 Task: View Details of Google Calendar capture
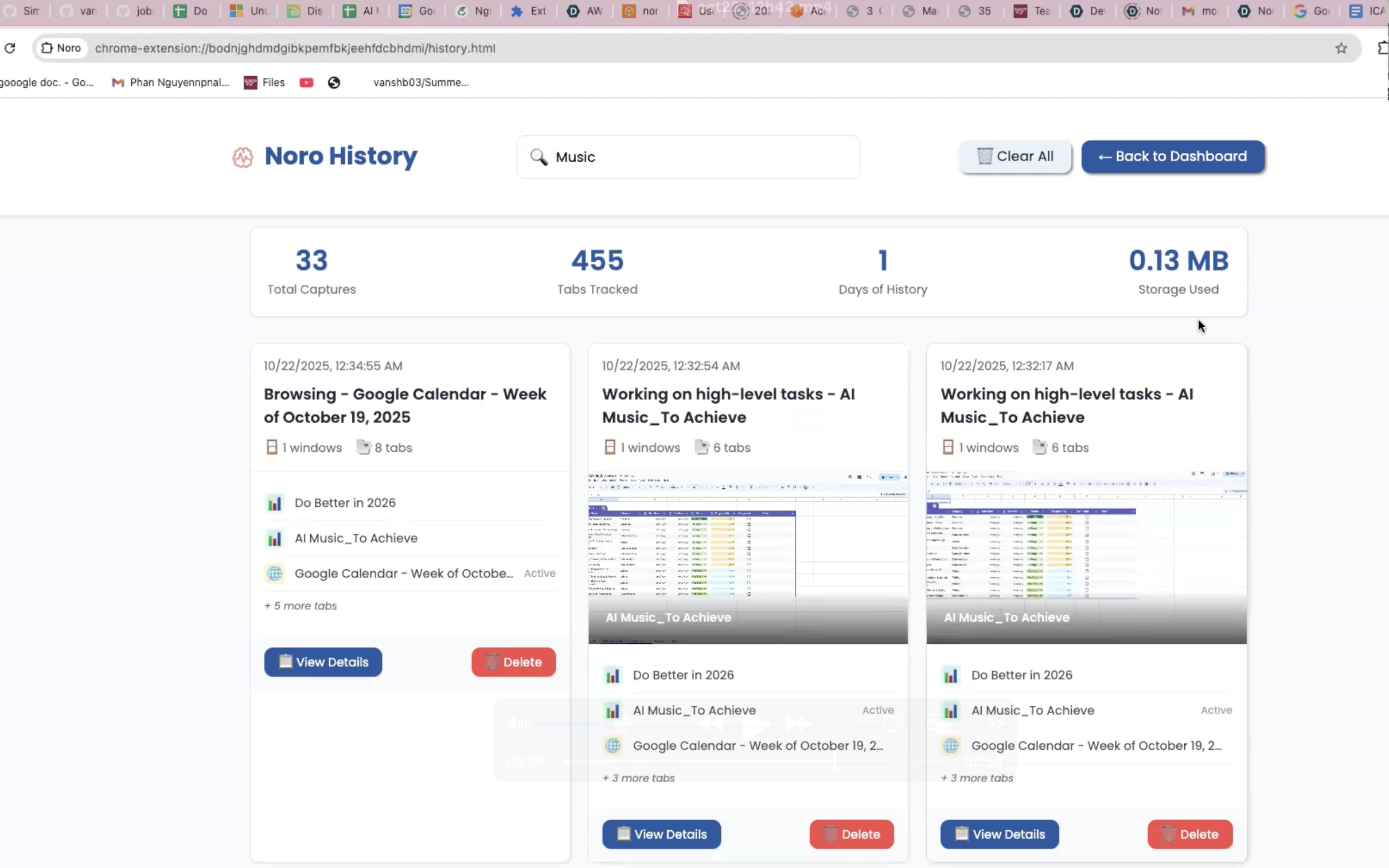(323, 662)
